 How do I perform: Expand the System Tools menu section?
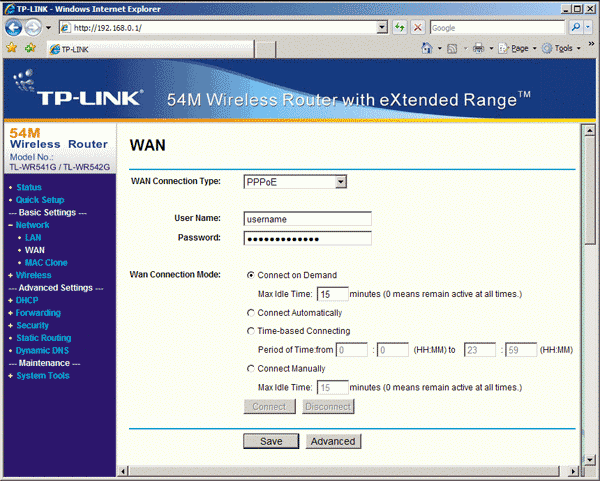pos(43,375)
